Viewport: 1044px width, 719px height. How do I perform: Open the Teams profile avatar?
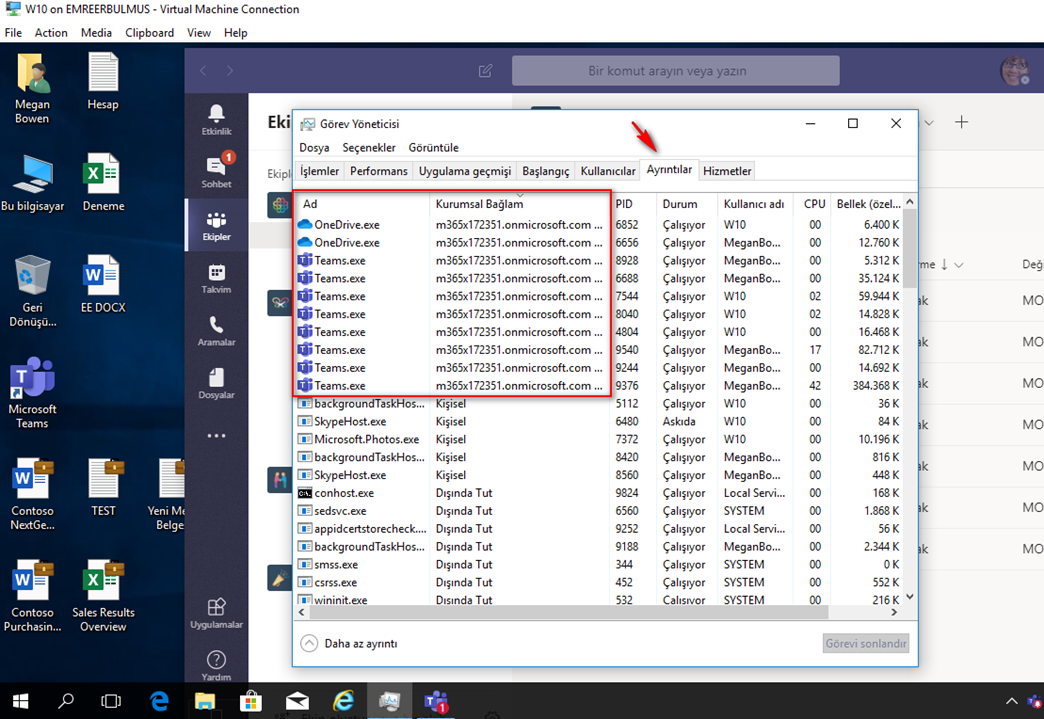pyautogui.click(x=1015, y=71)
